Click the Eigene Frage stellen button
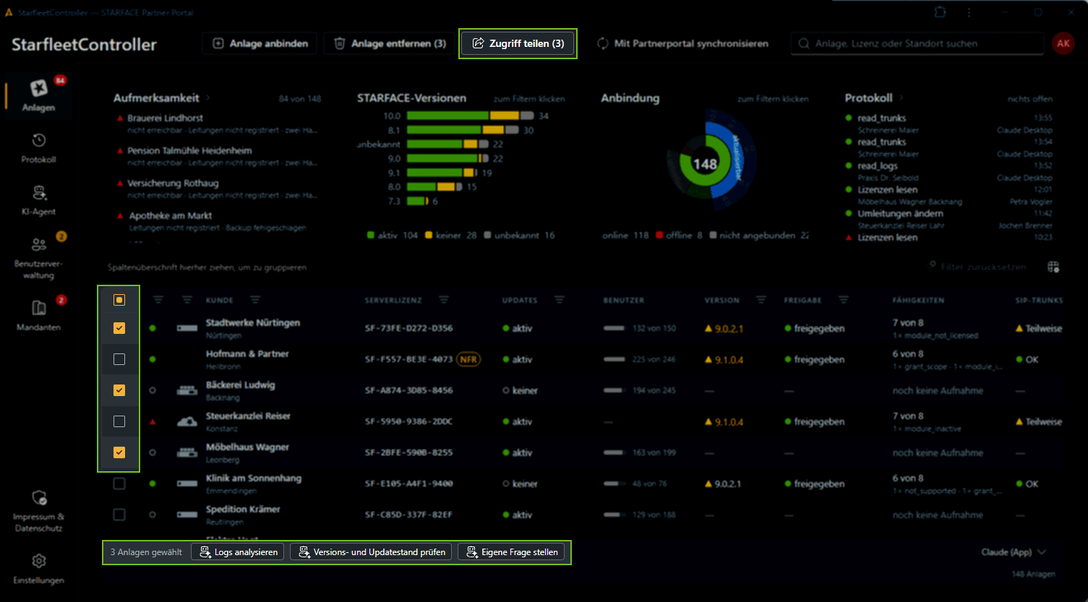1088x602 pixels. point(512,552)
